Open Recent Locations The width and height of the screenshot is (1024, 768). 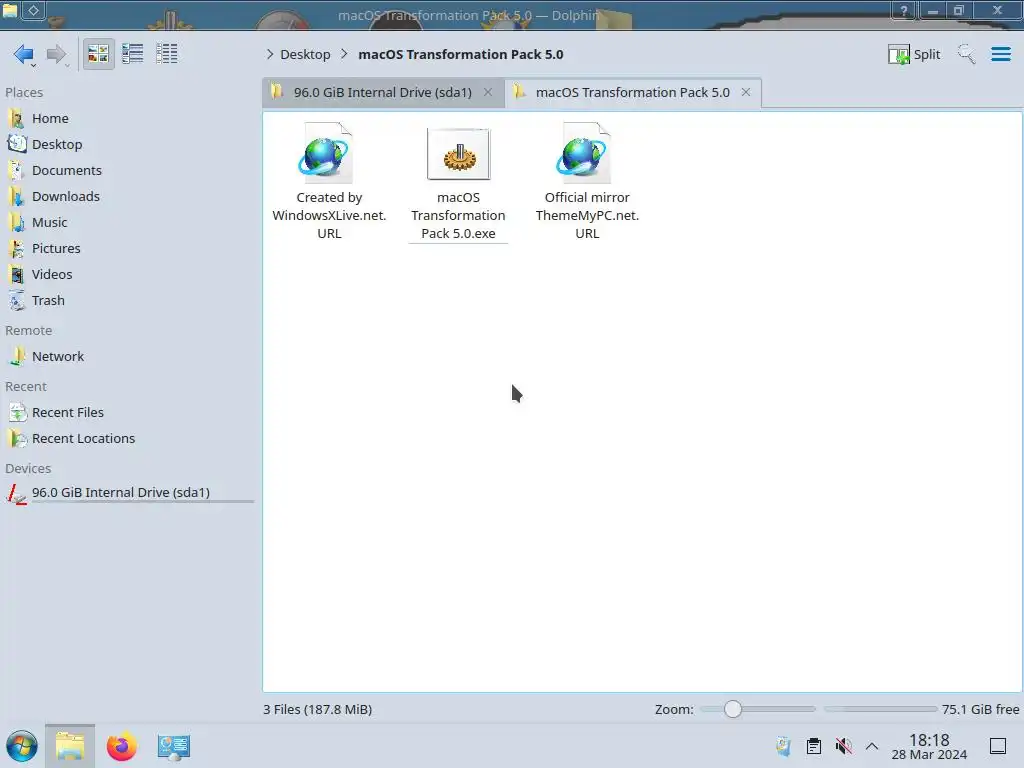(84, 439)
